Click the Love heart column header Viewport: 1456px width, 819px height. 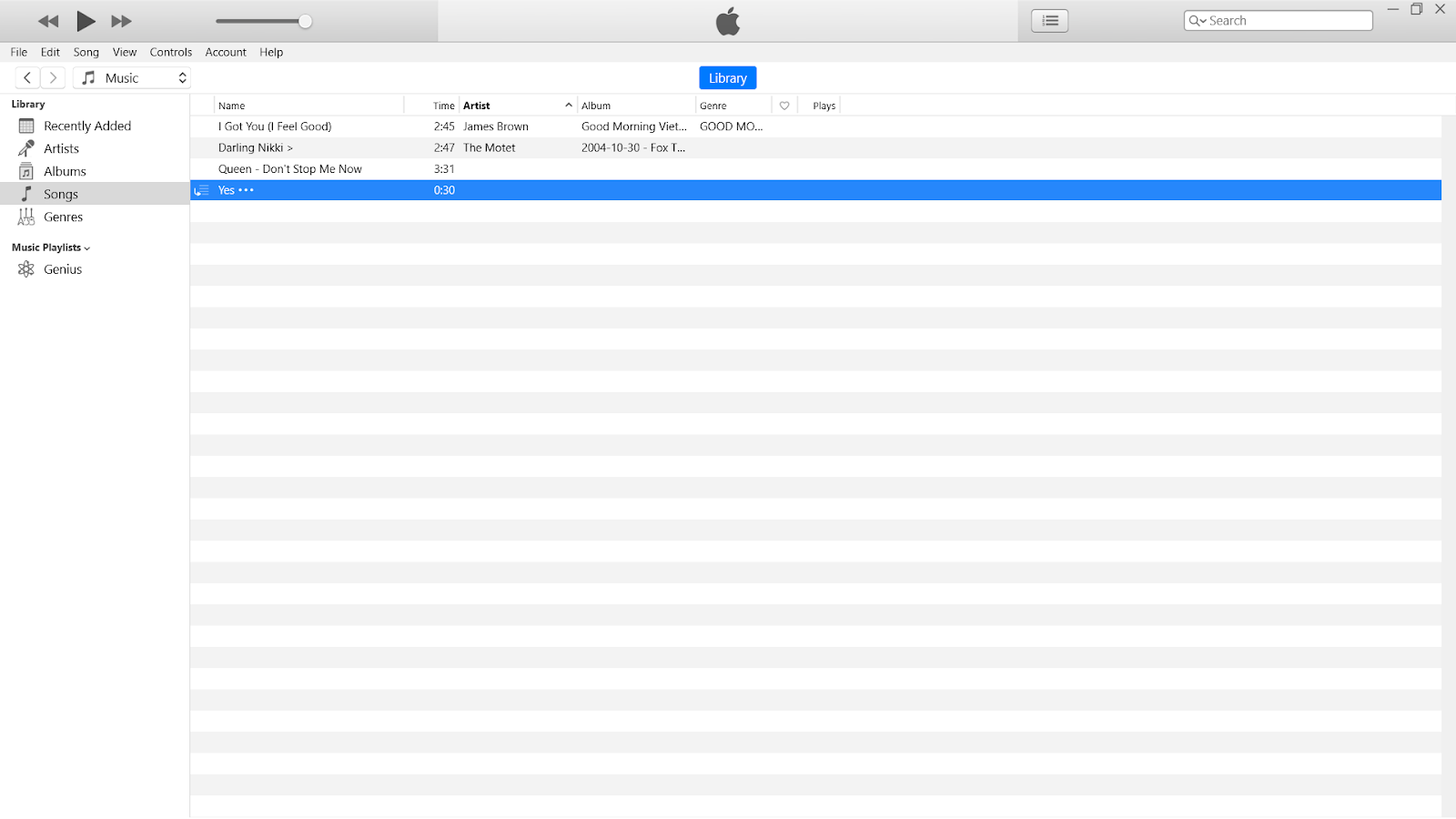click(784, 106)
